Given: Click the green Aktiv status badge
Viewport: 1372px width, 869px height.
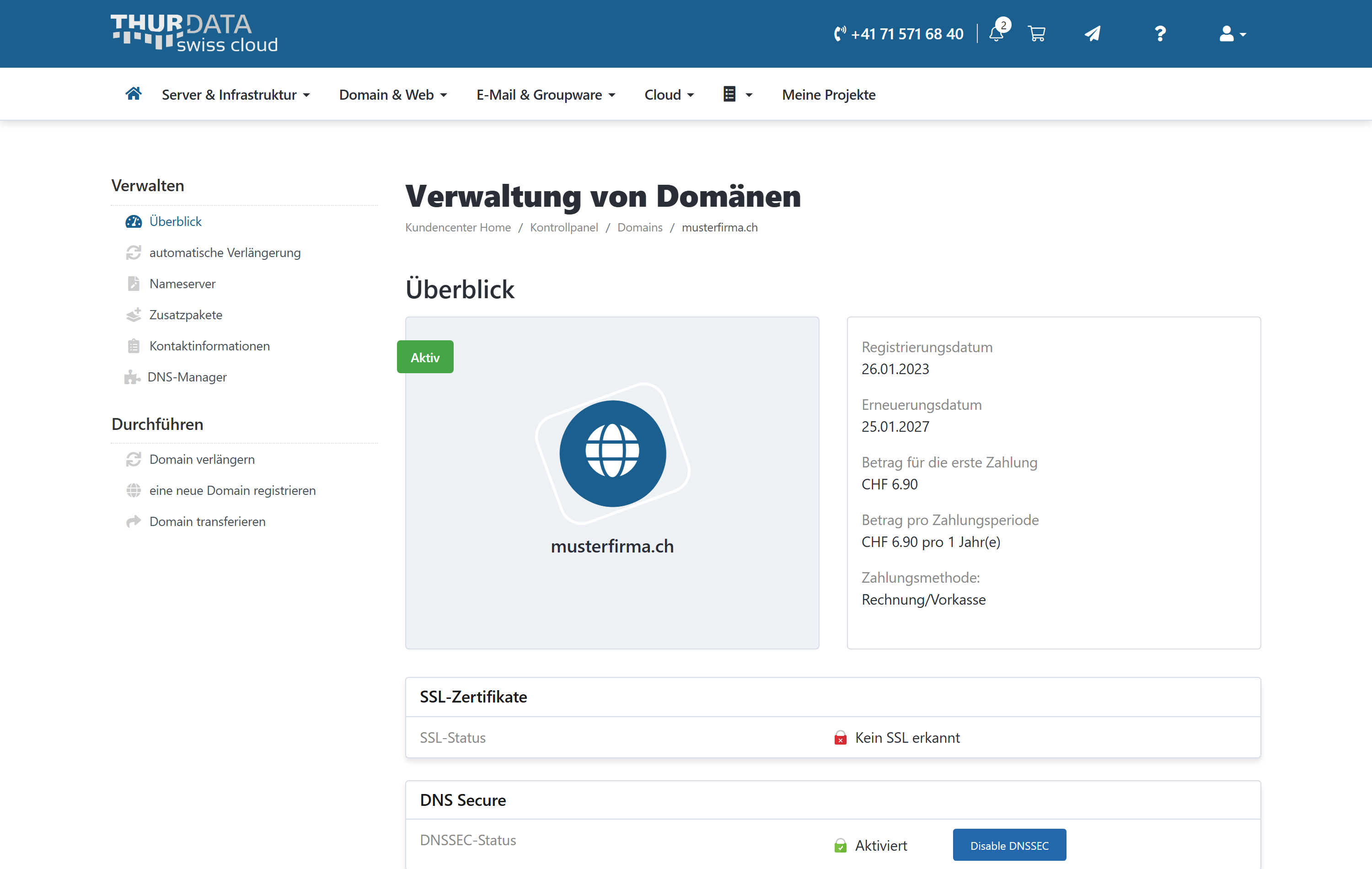Looking at the screenshot, I should (425, 357).
